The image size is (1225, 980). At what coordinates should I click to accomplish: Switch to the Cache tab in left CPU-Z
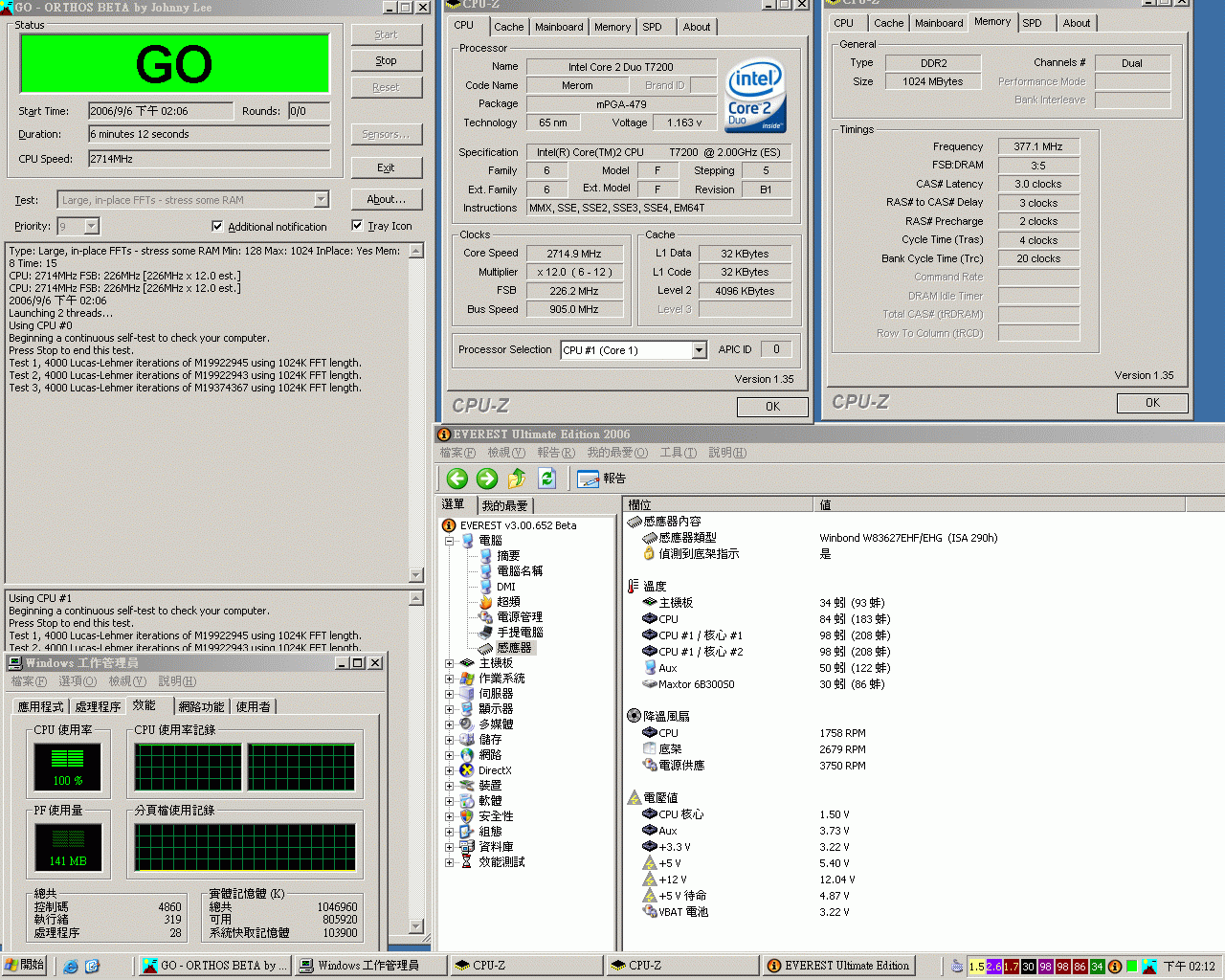(508, 27)
